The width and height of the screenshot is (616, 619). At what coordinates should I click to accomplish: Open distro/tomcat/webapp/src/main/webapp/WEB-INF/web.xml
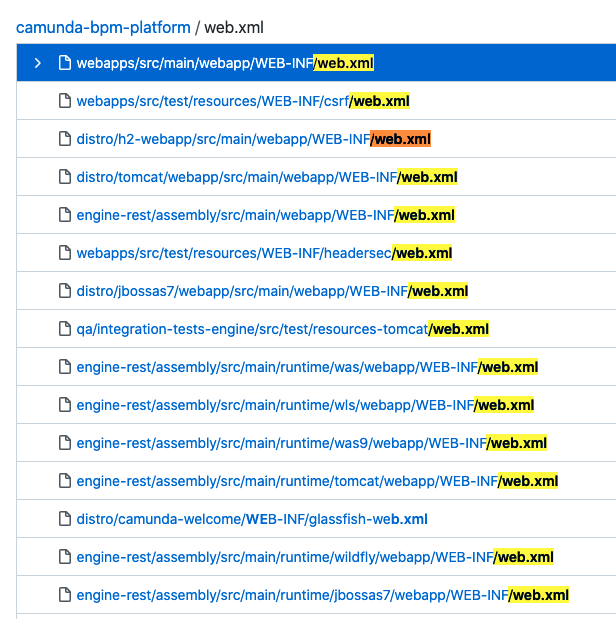tap(267, 177)
